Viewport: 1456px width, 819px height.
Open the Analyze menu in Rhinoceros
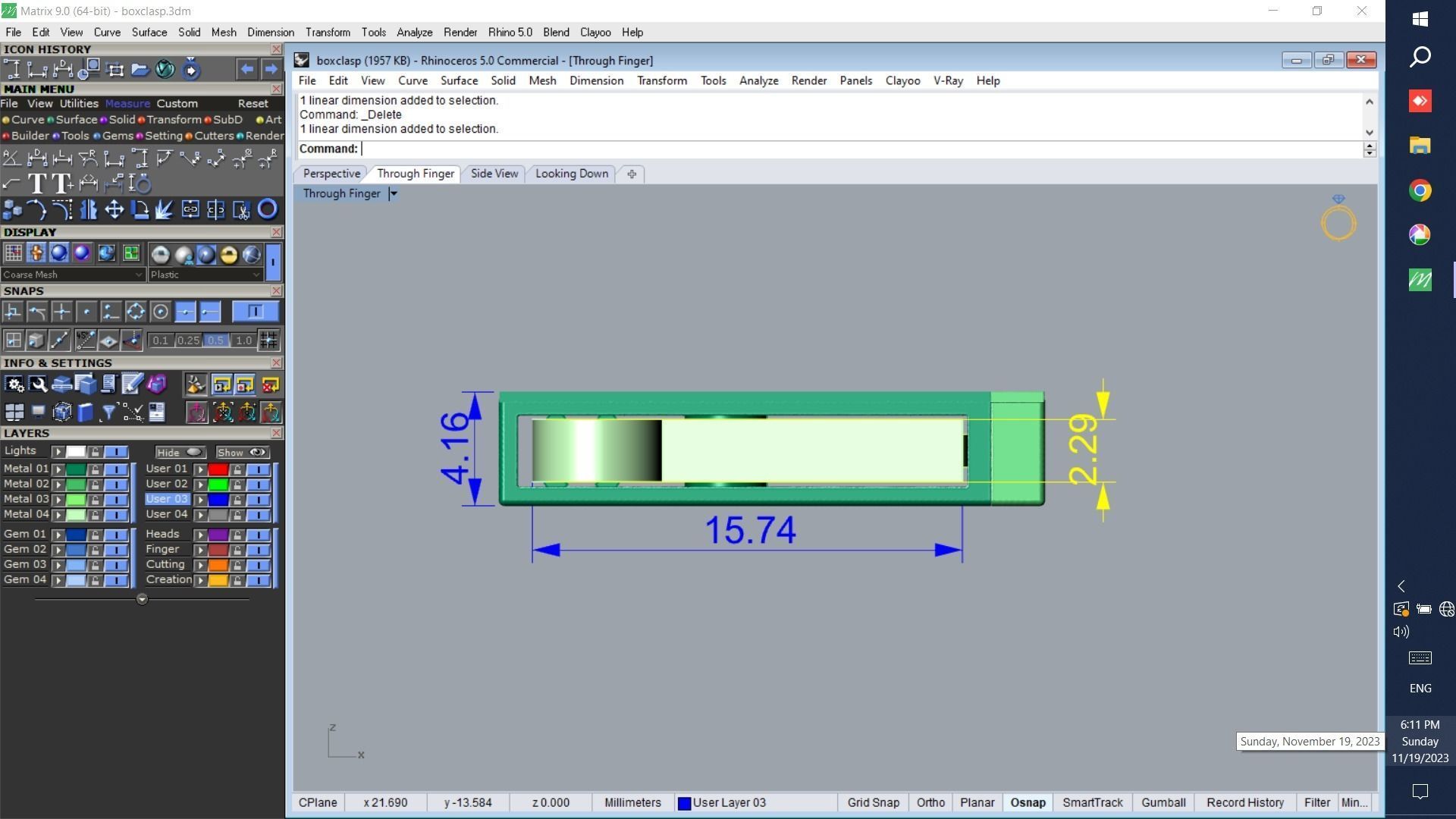click(758, 80)
